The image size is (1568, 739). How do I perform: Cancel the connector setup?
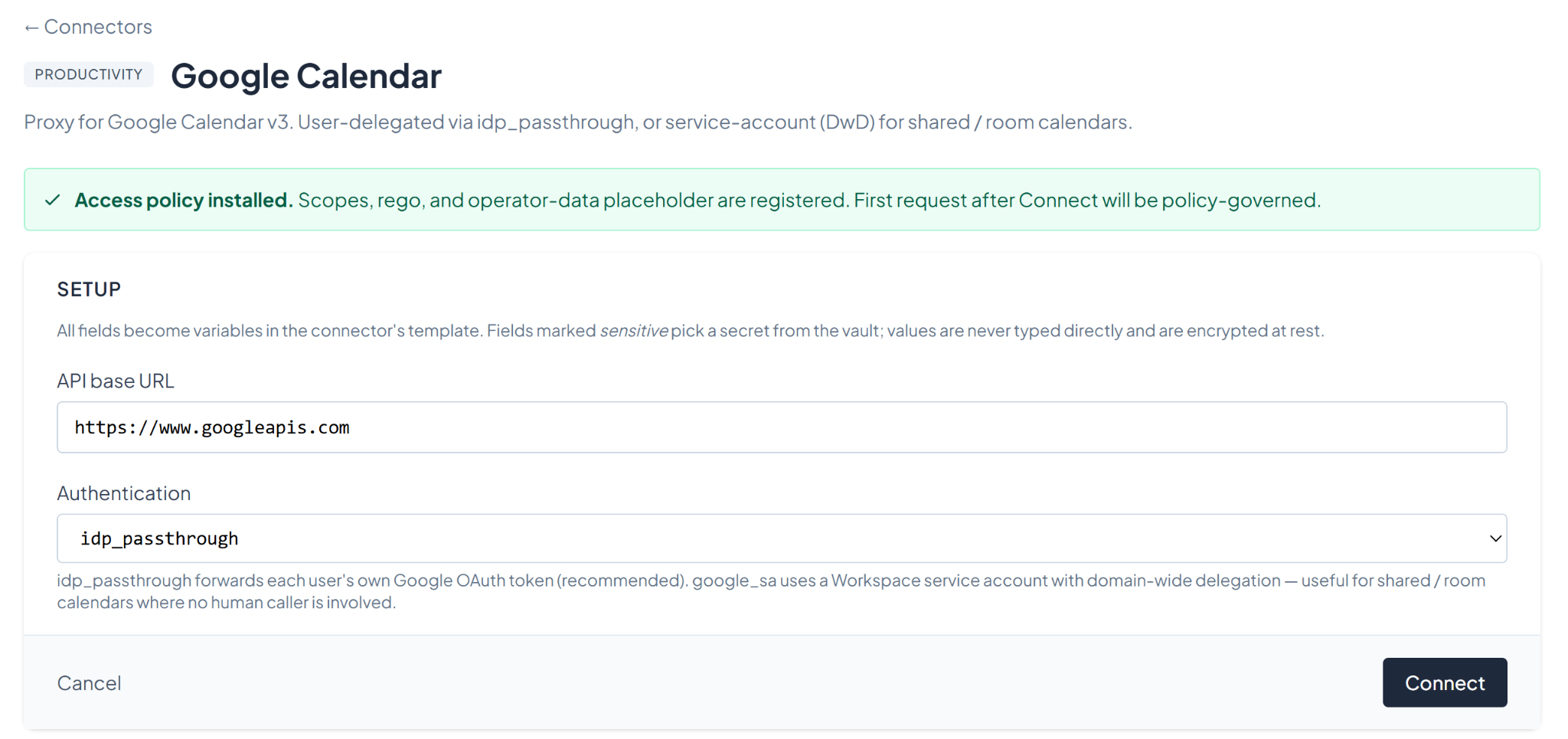point(89,683)
